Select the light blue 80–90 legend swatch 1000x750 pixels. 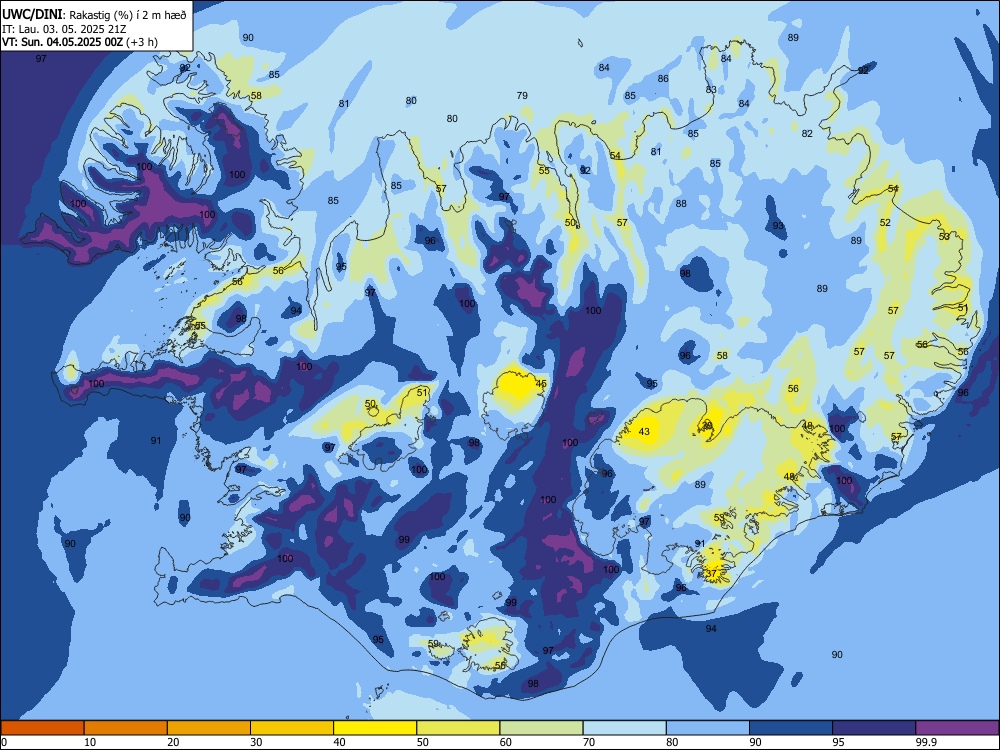pyautogui.click(x=708, y=728)
